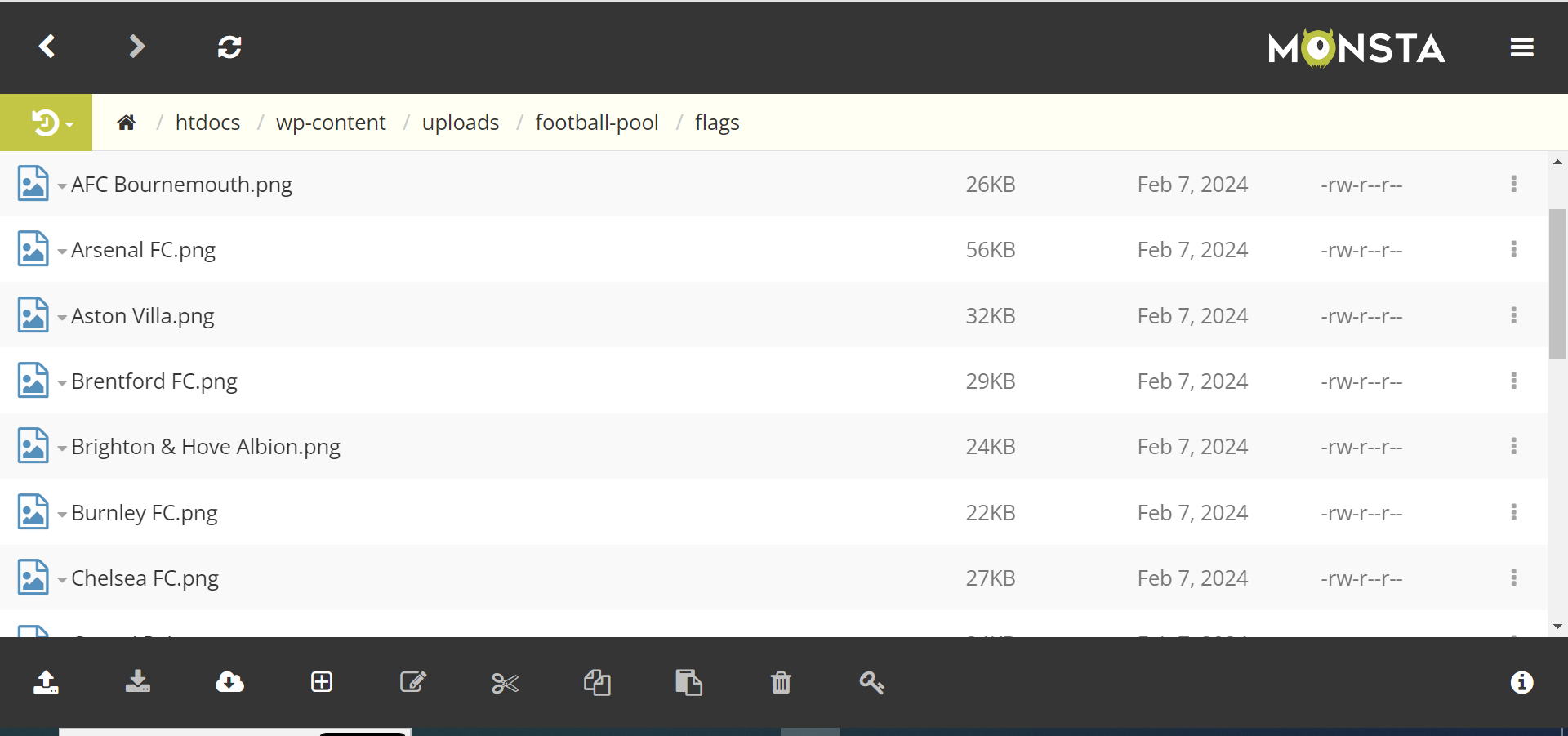Viewport: 1568px width, 736px height.
Task: Expand dropdown caret for Burnley FC.png
Action: [x=62, y=515]
